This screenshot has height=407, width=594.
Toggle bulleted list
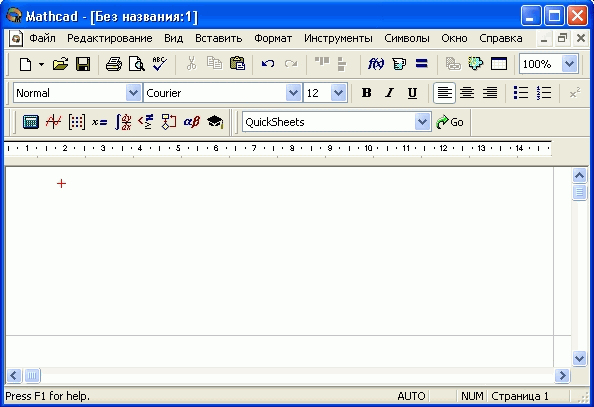point(521,93)
